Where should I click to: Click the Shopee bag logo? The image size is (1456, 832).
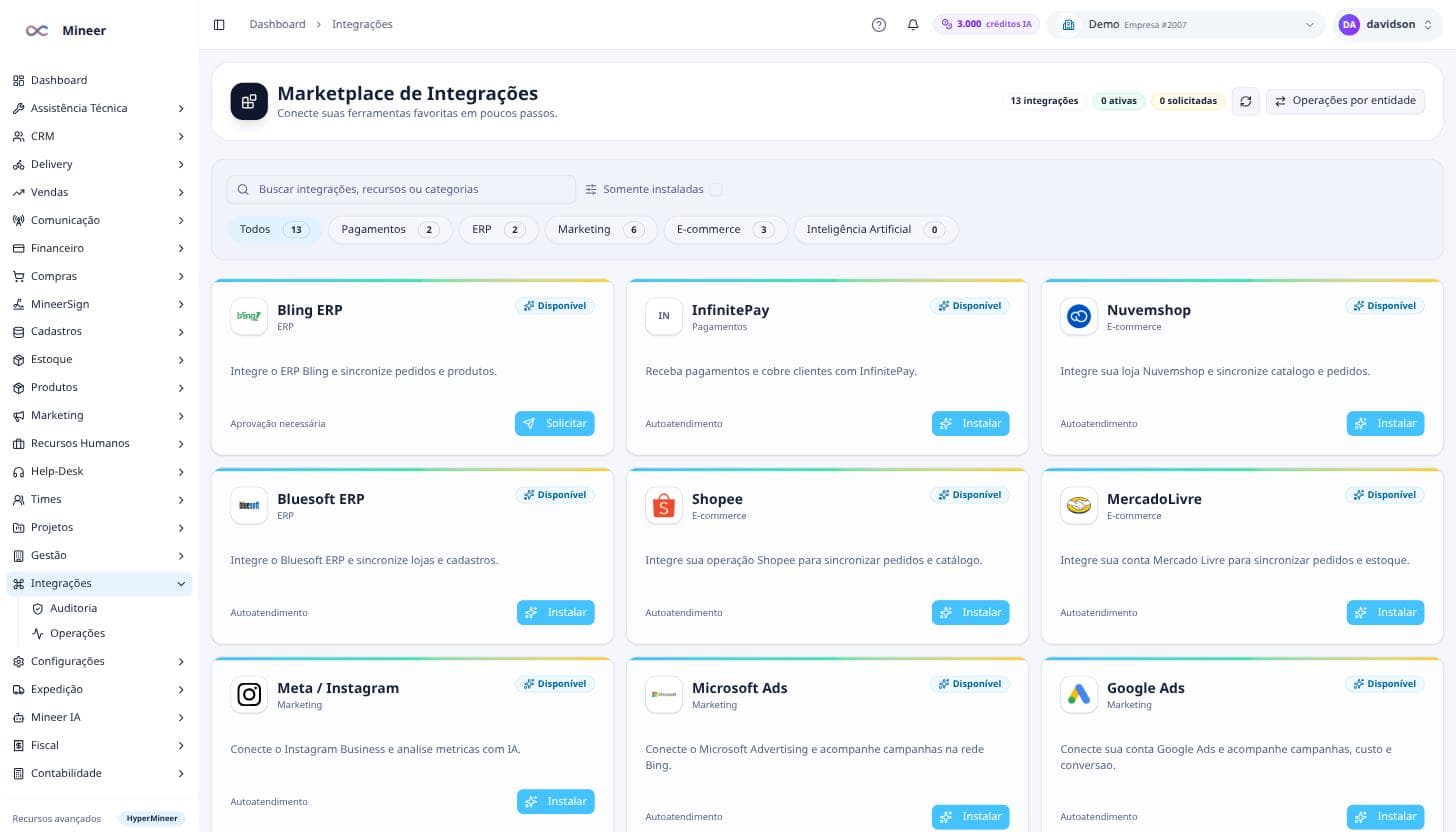click(664, 505)
